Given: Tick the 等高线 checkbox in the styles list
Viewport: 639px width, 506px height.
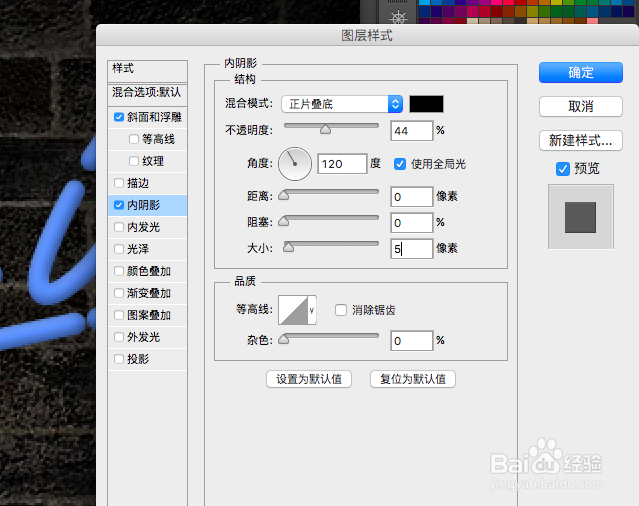Looking at the screenshot, I should point(134,139).
